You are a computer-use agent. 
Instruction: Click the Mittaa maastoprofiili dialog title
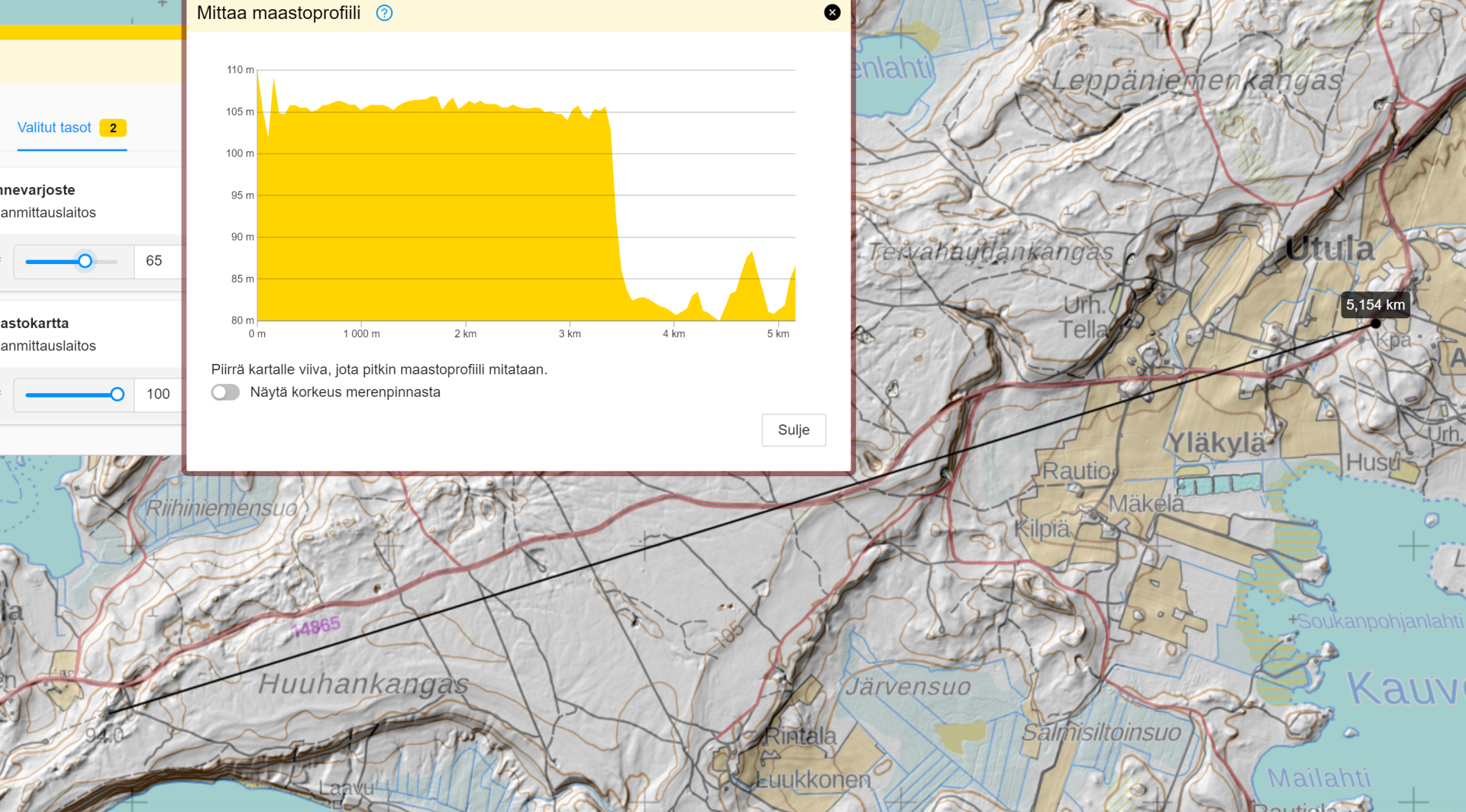(x=279, y=13)
